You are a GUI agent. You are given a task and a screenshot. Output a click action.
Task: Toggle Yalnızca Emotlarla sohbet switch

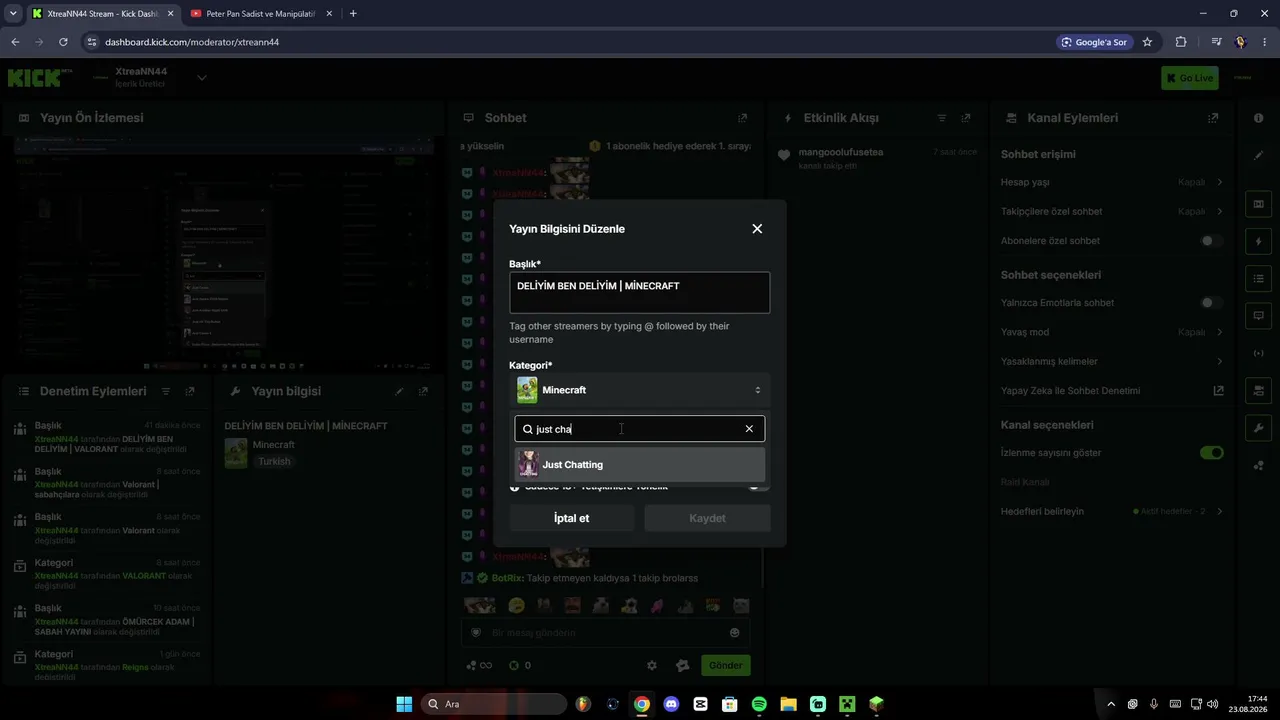[x=1211, y=303]
